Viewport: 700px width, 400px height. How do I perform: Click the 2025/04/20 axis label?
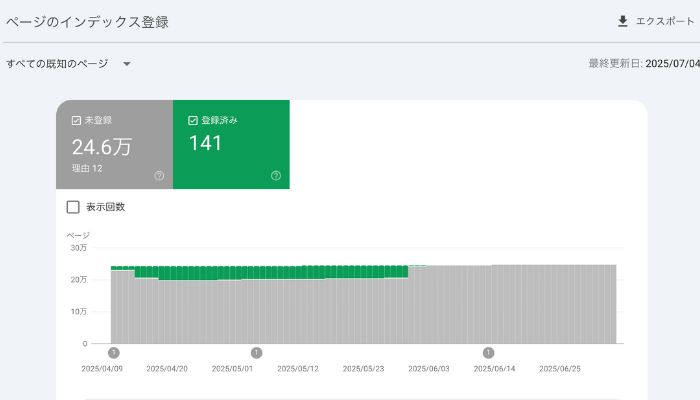(x=167, y=369)
